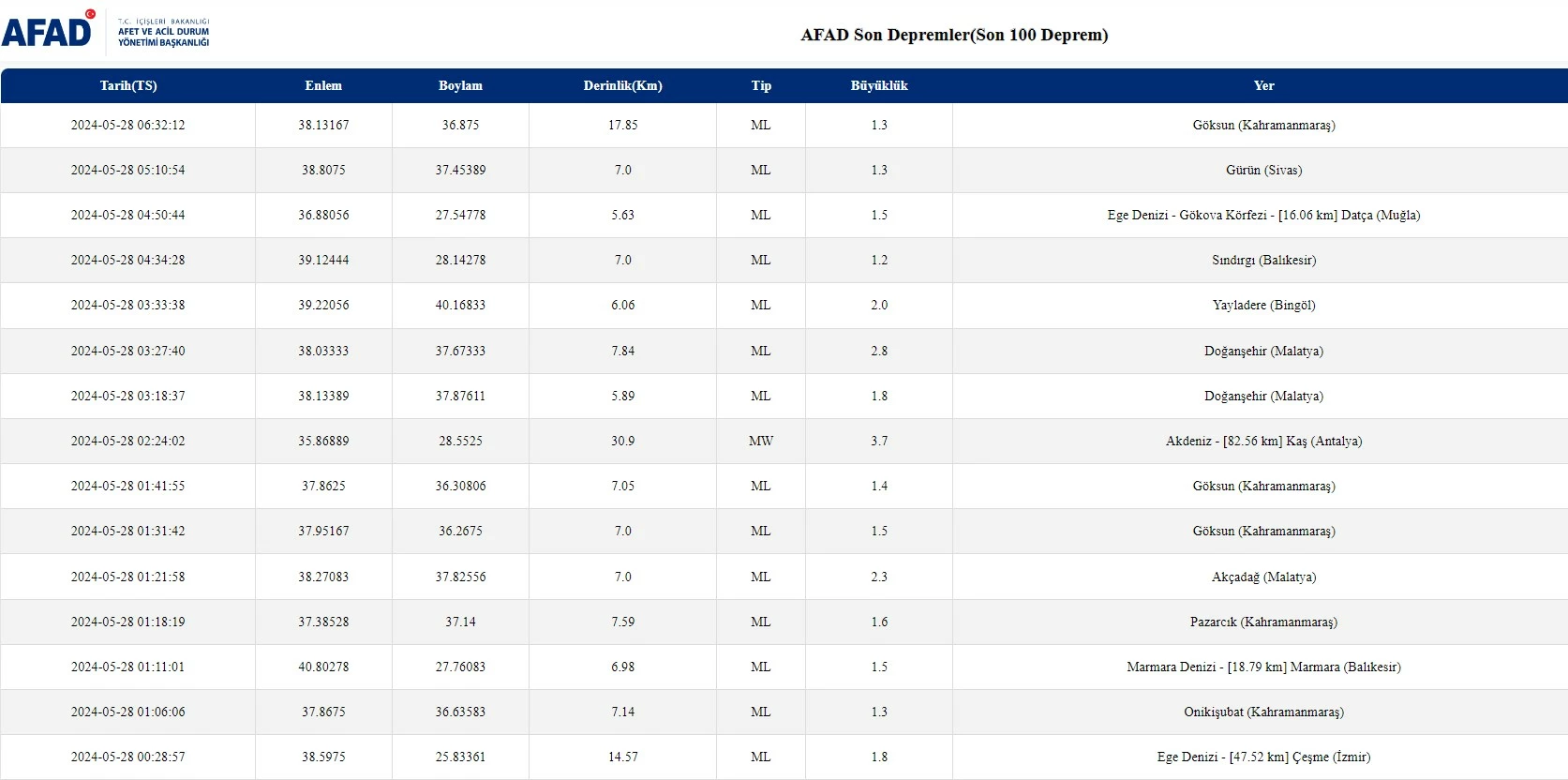Select date cell 2024-05-28 03:33:38
Viewport: 1568px width, 780px height.
click(x=128, y=305)
